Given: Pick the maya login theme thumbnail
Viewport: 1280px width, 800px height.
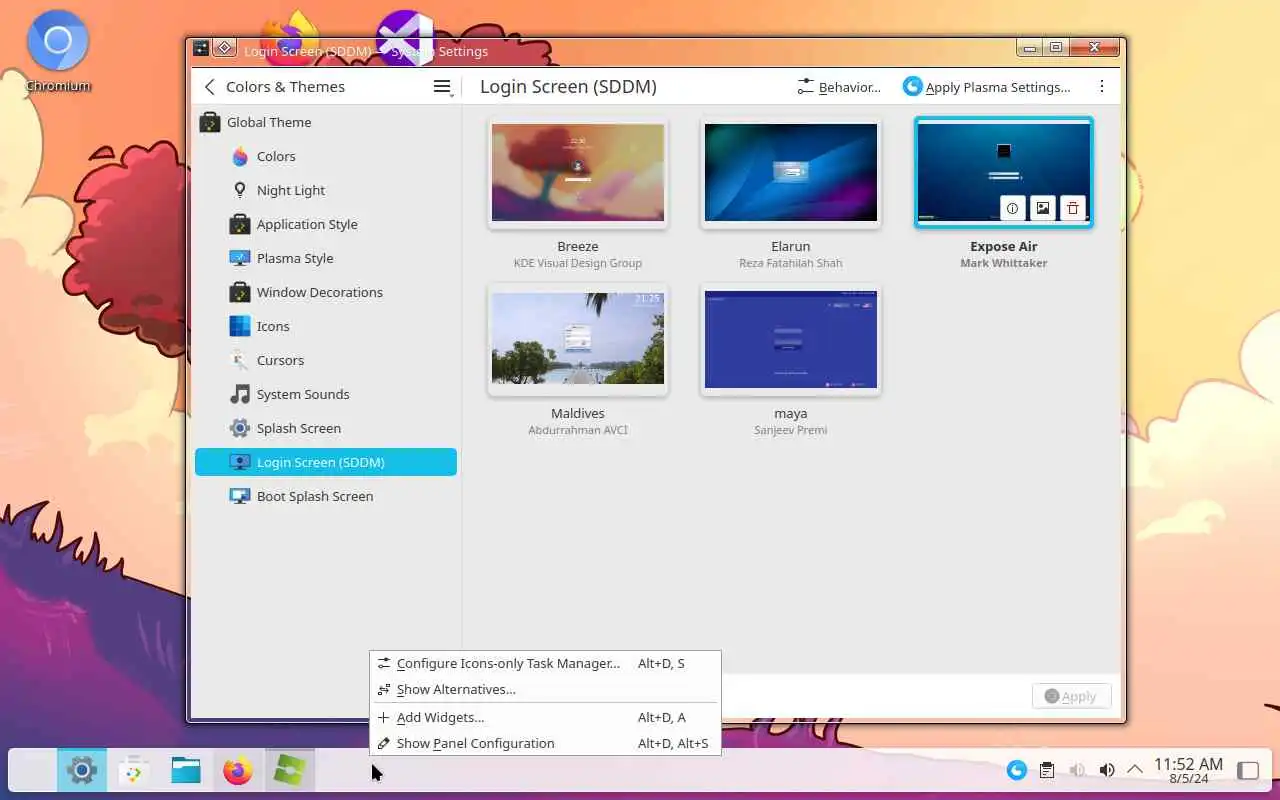Looking at the screenshot, I should (791, 340).
